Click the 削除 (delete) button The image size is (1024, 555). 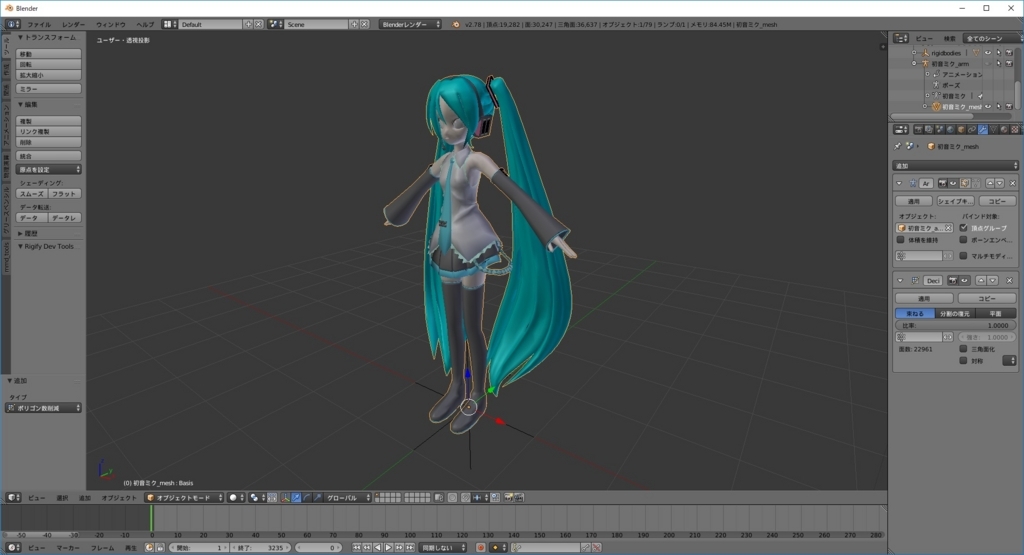(x=48, y=142)
